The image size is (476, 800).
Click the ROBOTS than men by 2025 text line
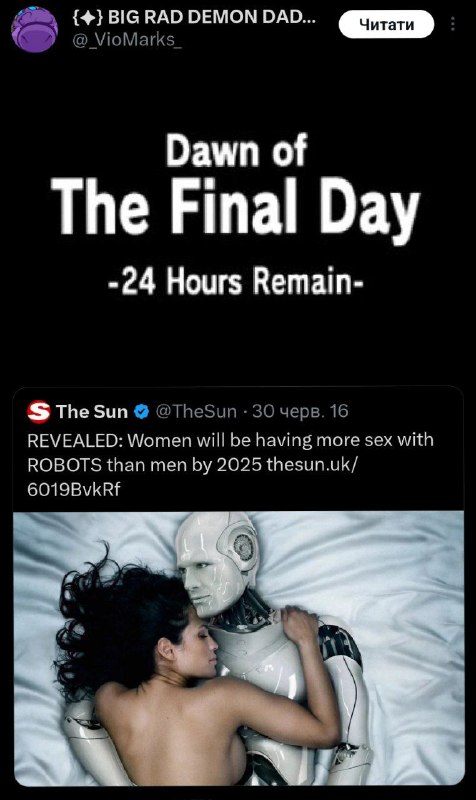(144, 465)
